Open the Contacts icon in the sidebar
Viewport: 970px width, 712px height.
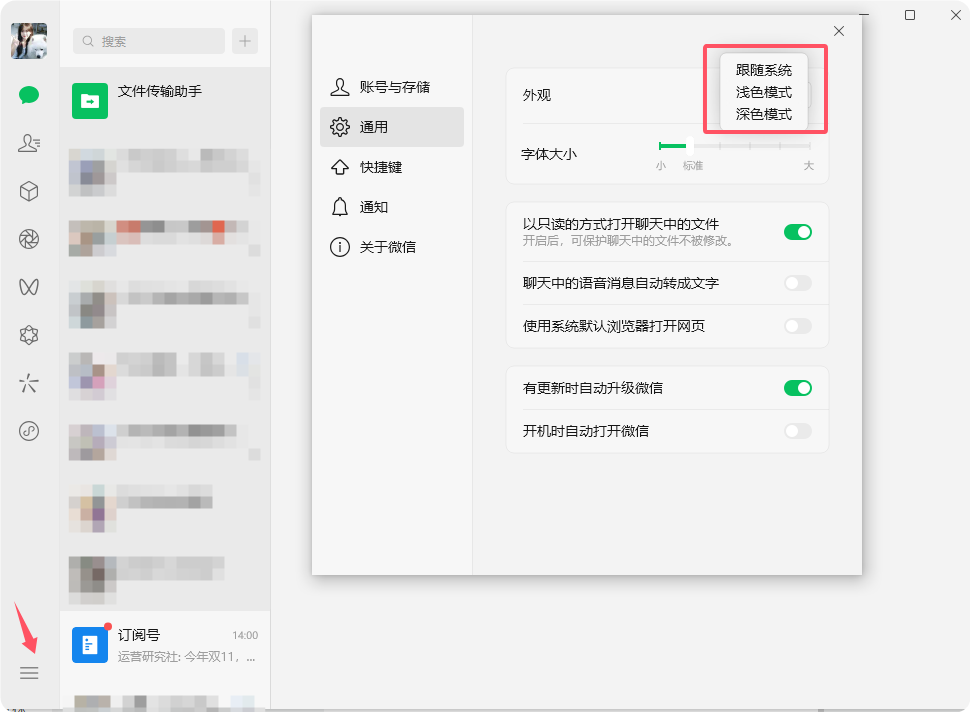click(x=29, y=144)
